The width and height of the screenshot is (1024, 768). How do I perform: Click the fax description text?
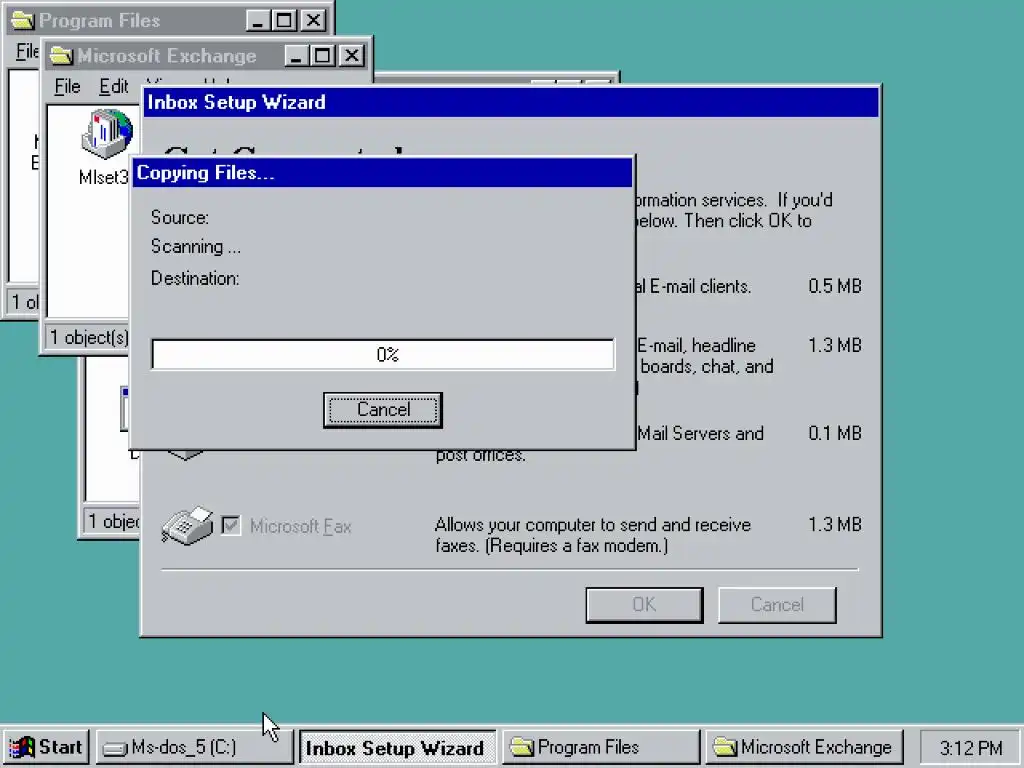click(x=593, y=535)
